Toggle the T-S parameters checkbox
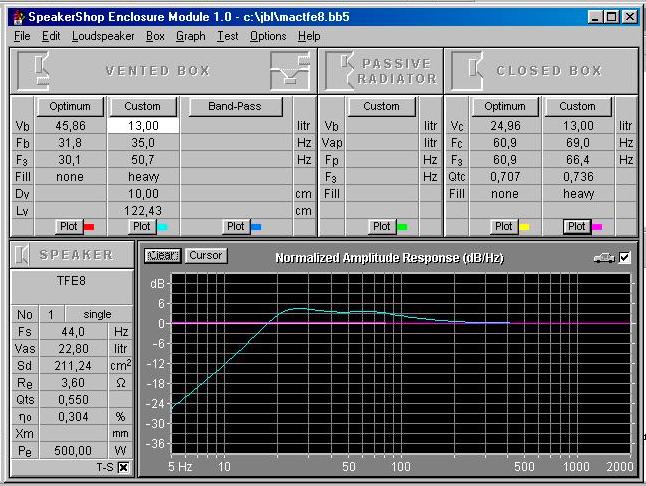This screenshot has width=646, height=486. [x=123, y=467]
